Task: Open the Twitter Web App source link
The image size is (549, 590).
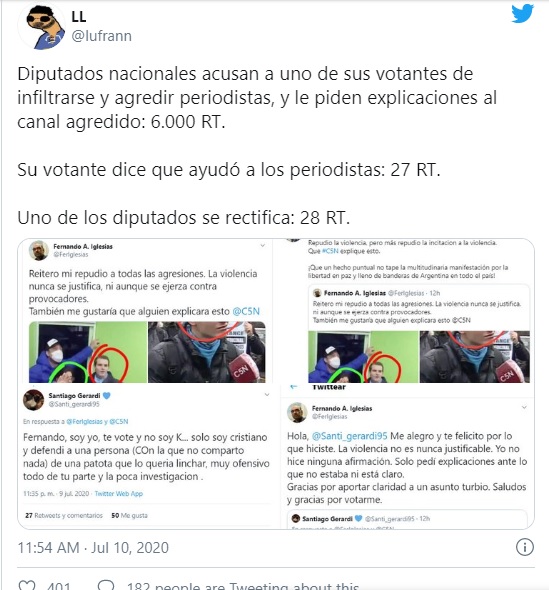Action: [119, 494]
